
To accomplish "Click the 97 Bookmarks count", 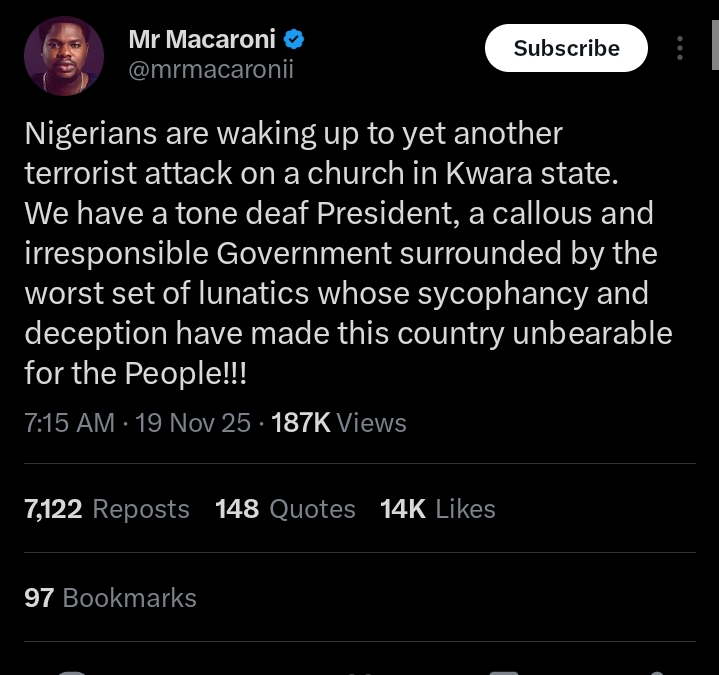I will coord(110,598).
